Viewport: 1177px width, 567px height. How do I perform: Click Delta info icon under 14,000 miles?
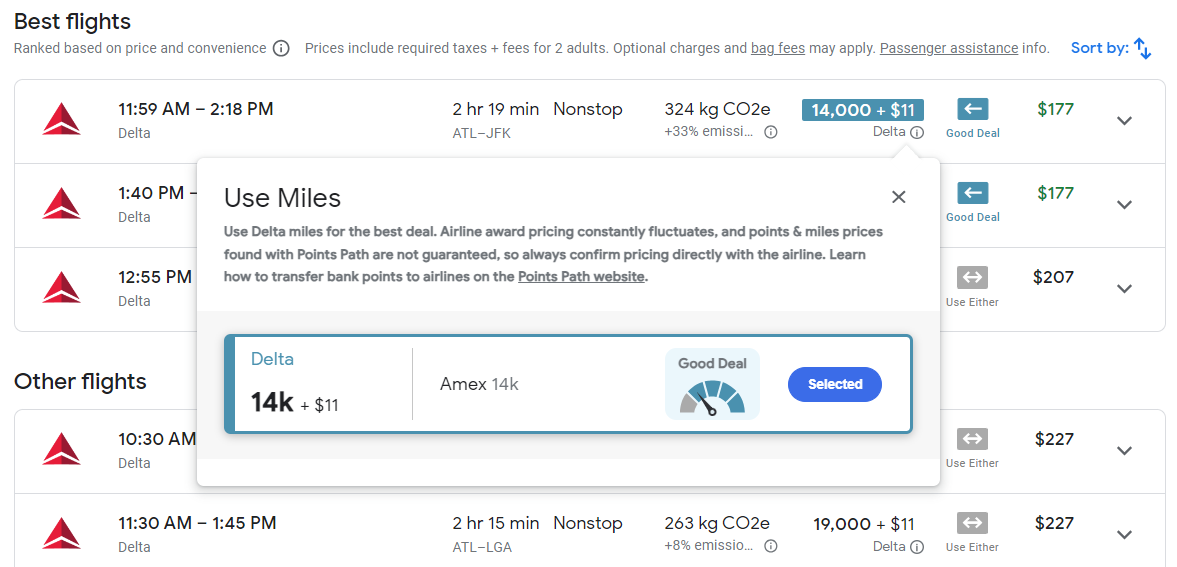point(917,132)
